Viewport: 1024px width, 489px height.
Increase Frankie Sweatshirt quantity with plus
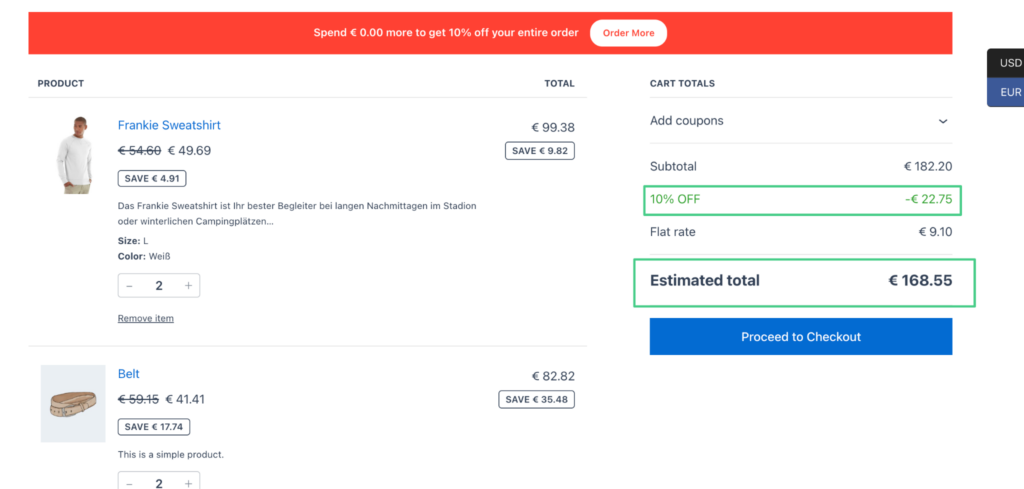pyautogui.click(x=188, y=286)
